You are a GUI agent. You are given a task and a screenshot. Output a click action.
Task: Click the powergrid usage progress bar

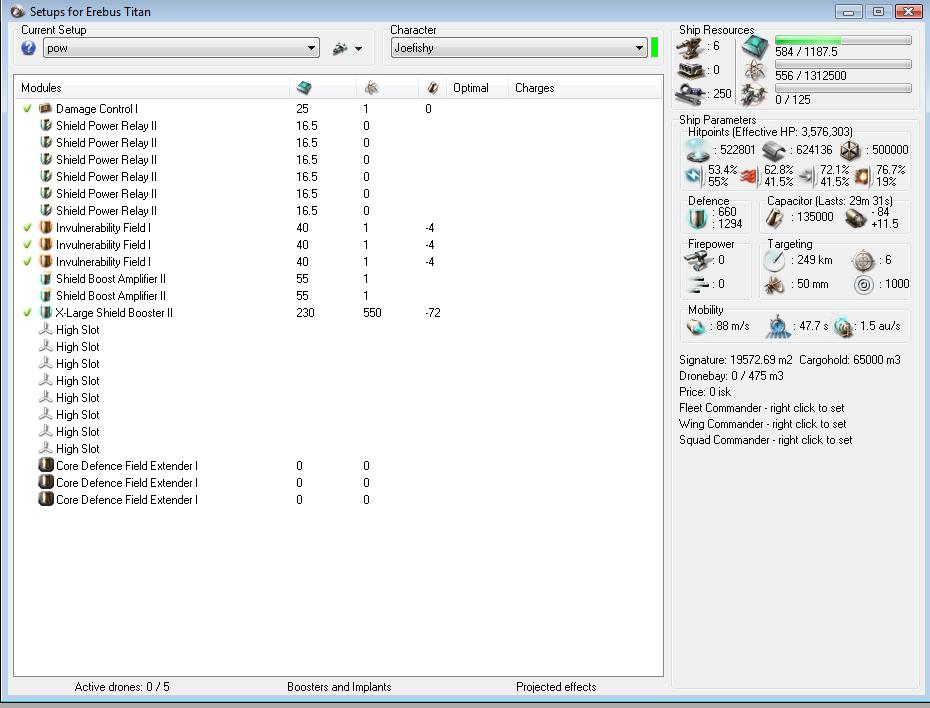(x=843, y=64)
